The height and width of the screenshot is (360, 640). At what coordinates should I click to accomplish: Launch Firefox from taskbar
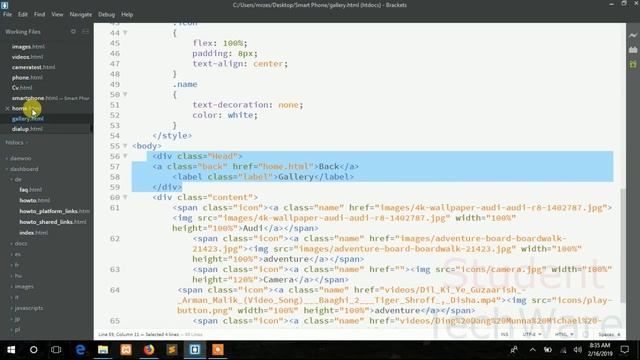[x=149, y=350]
